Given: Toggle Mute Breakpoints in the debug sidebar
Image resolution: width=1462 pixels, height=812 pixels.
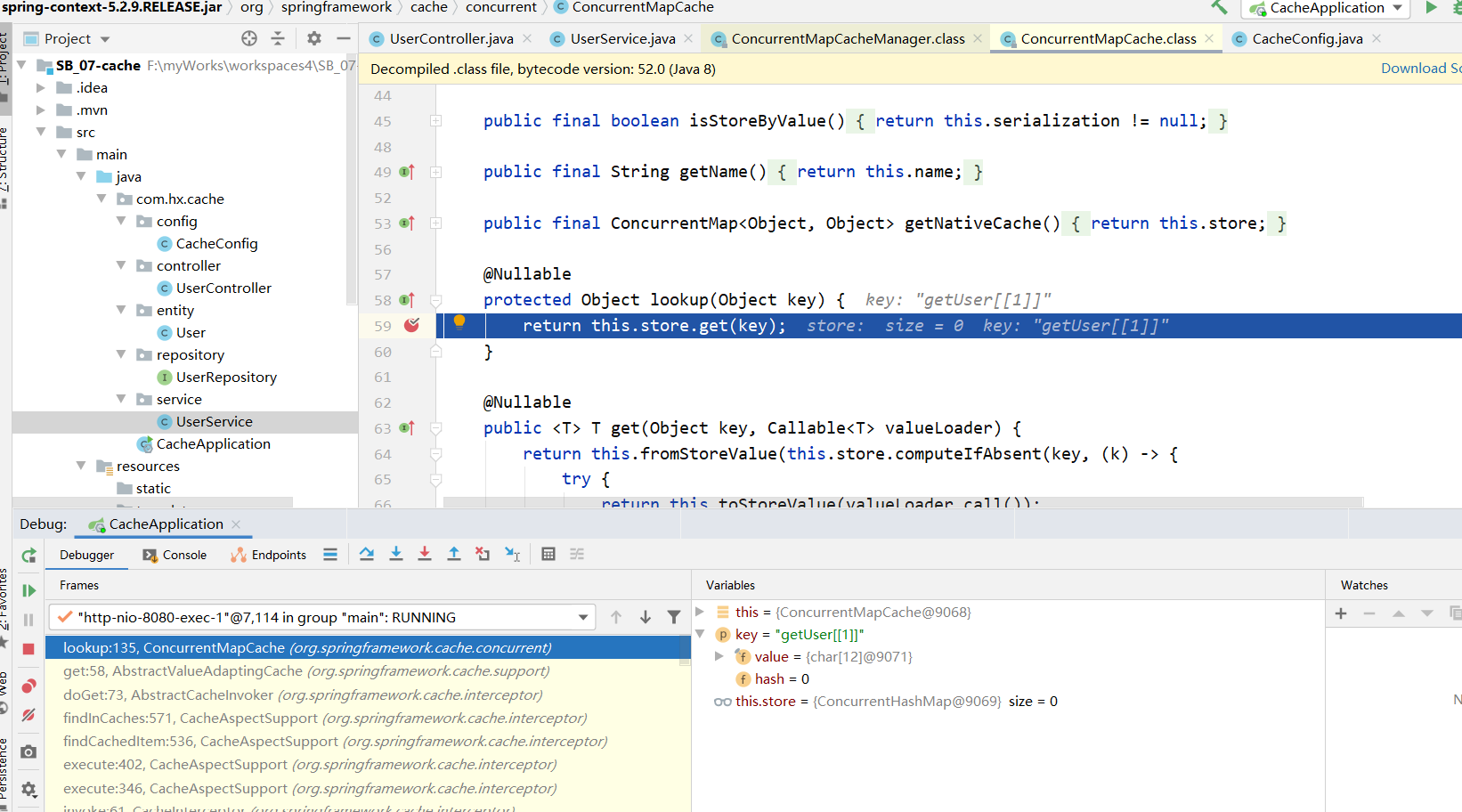Looking at the screenshot, I should [x=28, y=715].
